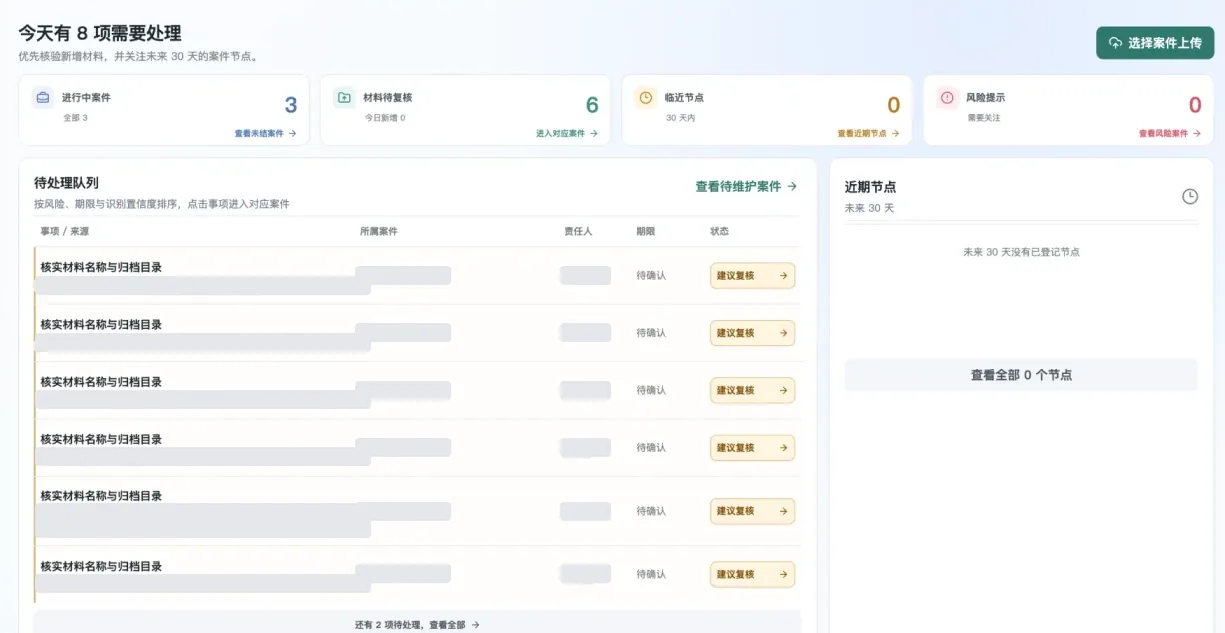Click the 今天有 8 项需要处理 heading

coord(100,34)
